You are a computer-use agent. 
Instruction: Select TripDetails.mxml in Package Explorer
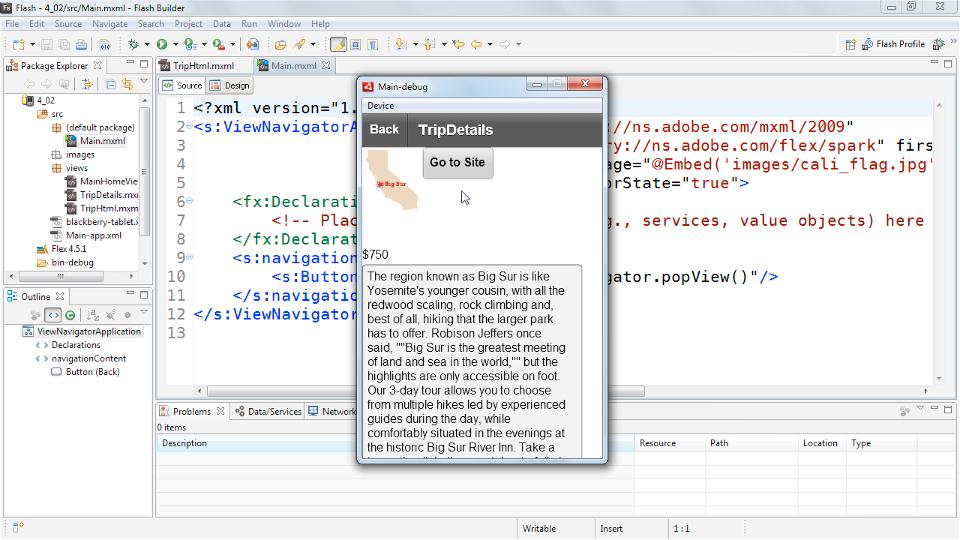tap(102, 195)
